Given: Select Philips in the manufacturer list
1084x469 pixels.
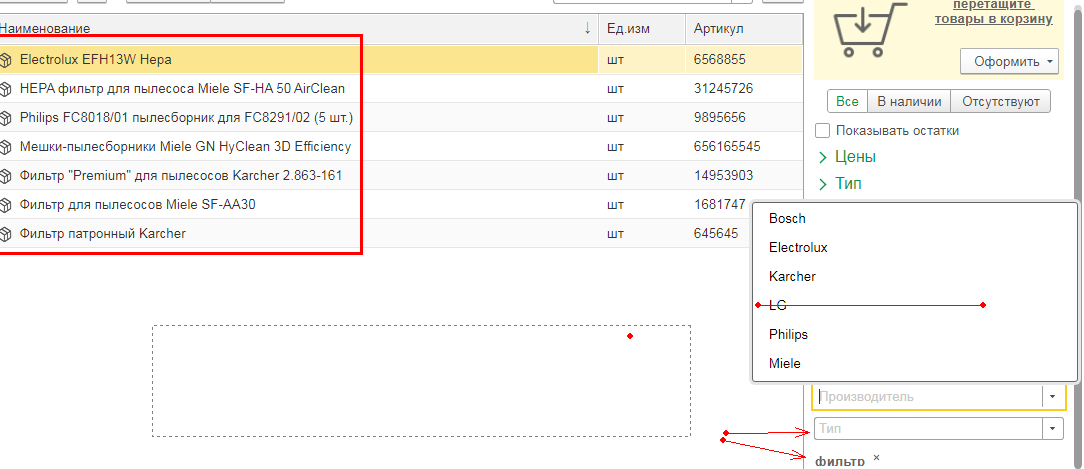Looking at the screenshot, I should (x=788, y=335).
